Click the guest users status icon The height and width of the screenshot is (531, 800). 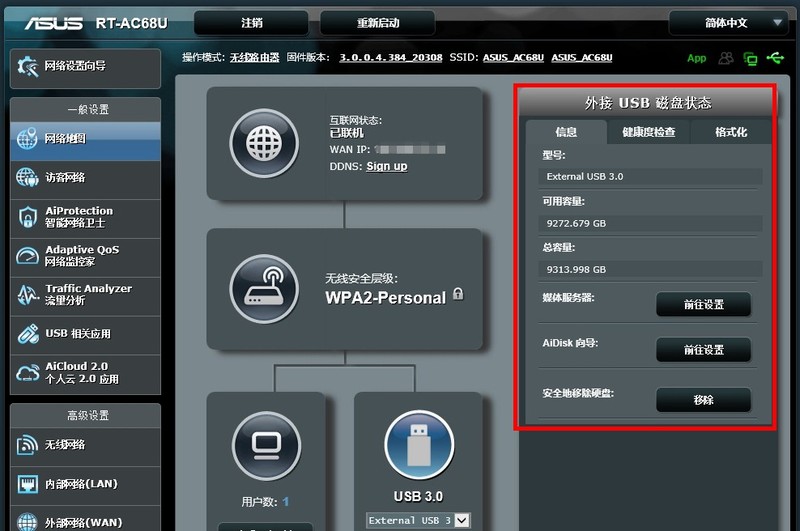coord(726,58)
